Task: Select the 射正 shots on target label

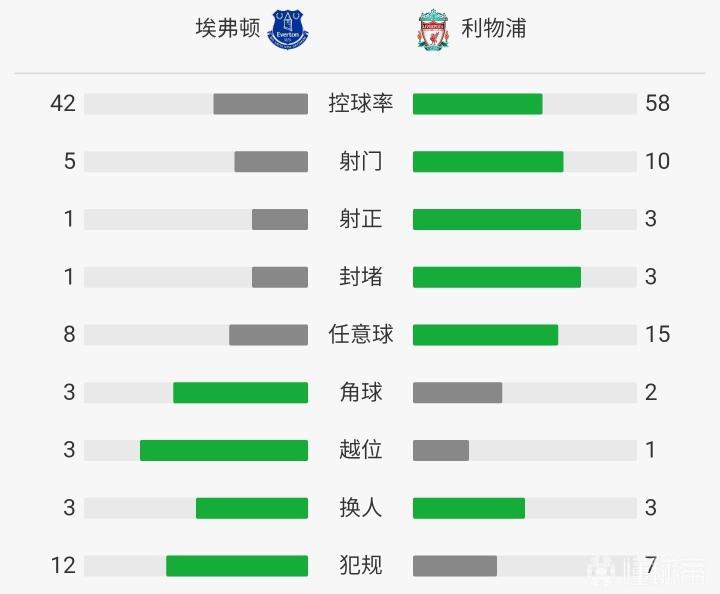Action: pyautogui.click(x=360, y=219)
